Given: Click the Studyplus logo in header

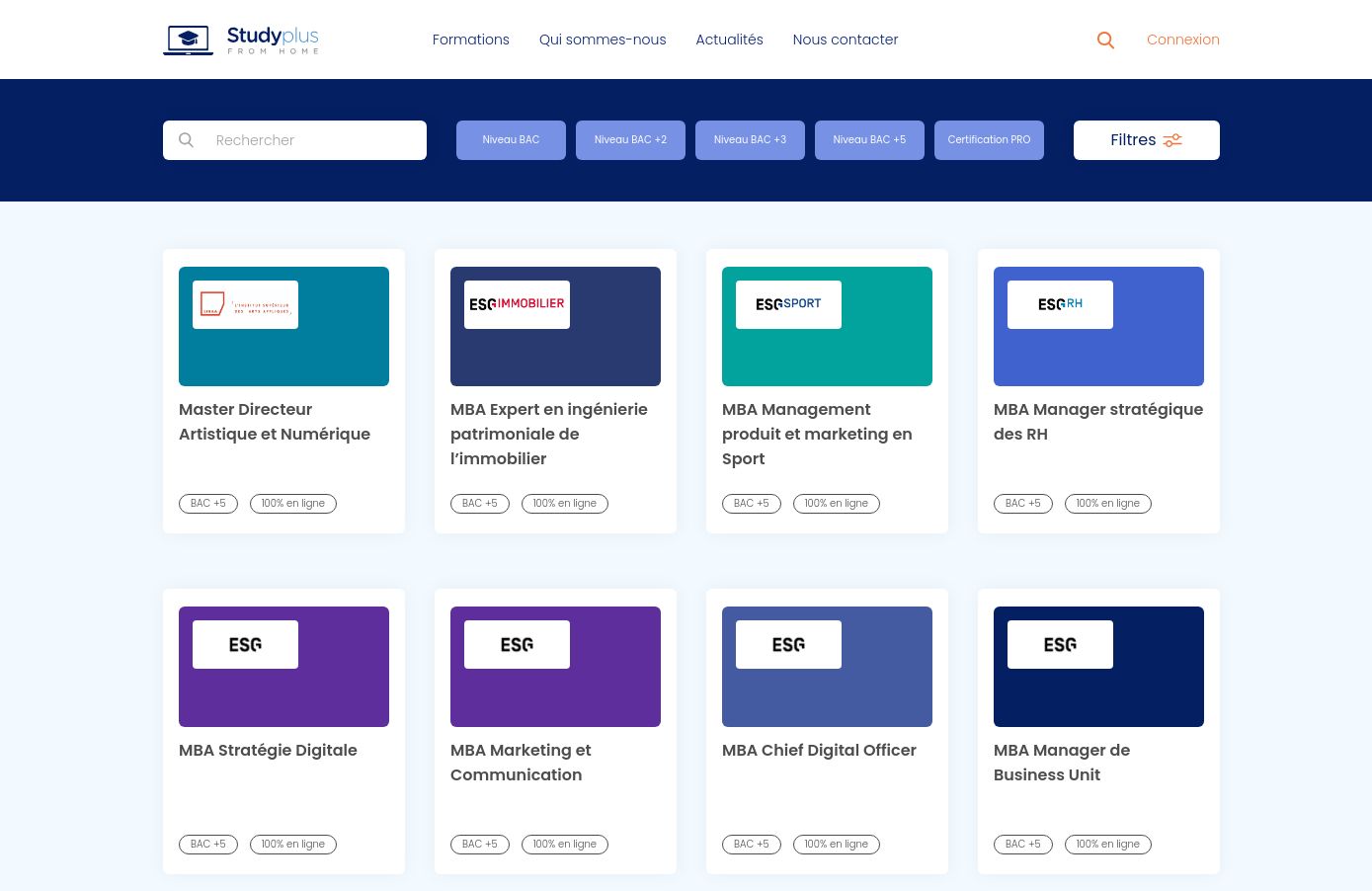Looking at the screenshot, I should point(241,40).
